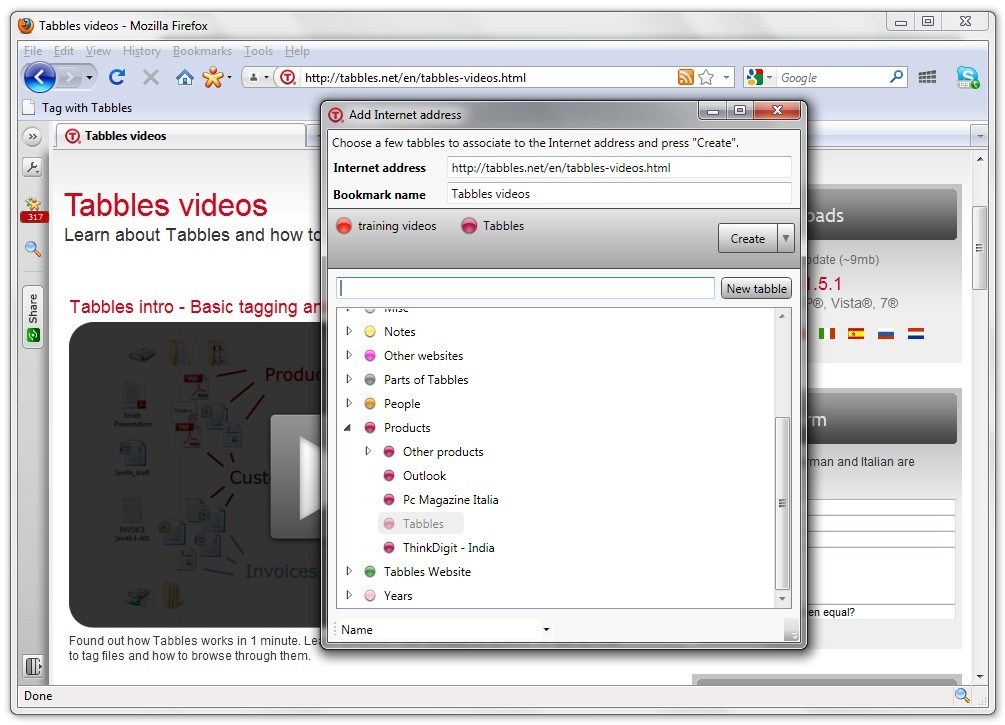1005x725 pixels.
Task: Click the Google search engine icon
Action: 755,78
